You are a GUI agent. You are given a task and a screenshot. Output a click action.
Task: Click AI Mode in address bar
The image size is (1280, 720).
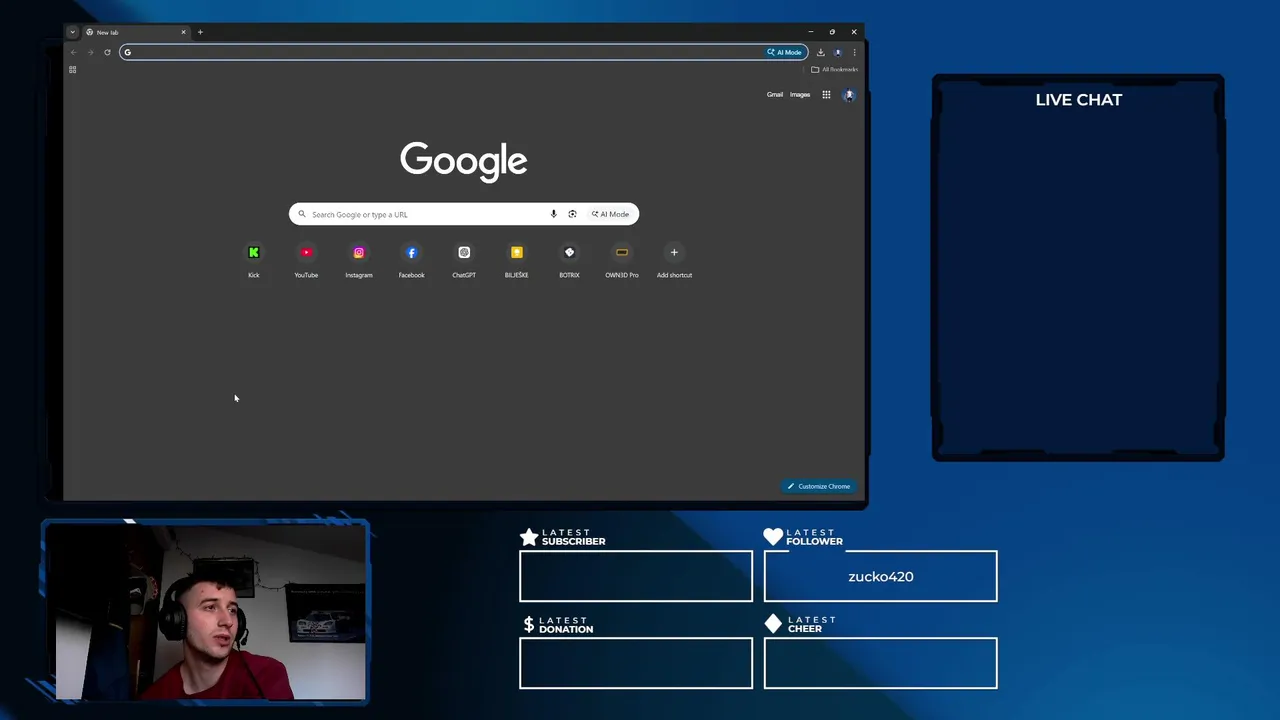(784, 52)
